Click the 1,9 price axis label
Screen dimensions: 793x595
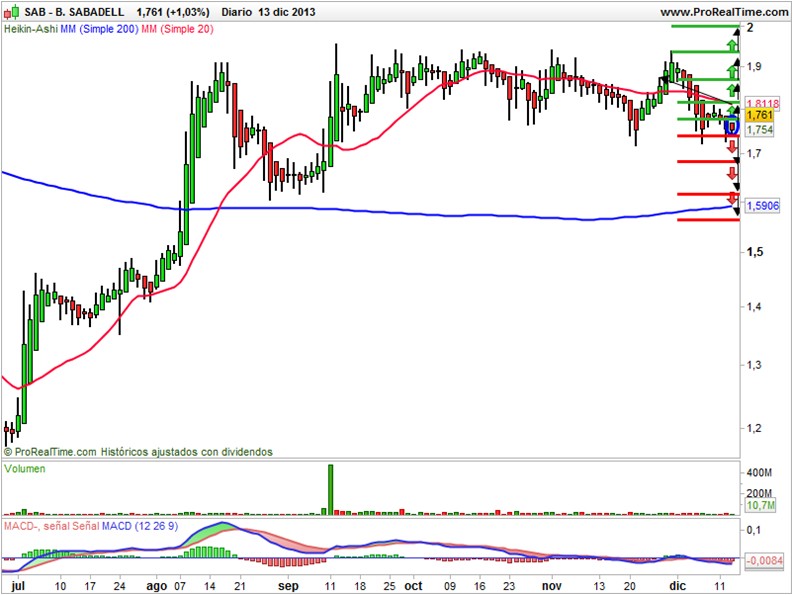point(754,66)
